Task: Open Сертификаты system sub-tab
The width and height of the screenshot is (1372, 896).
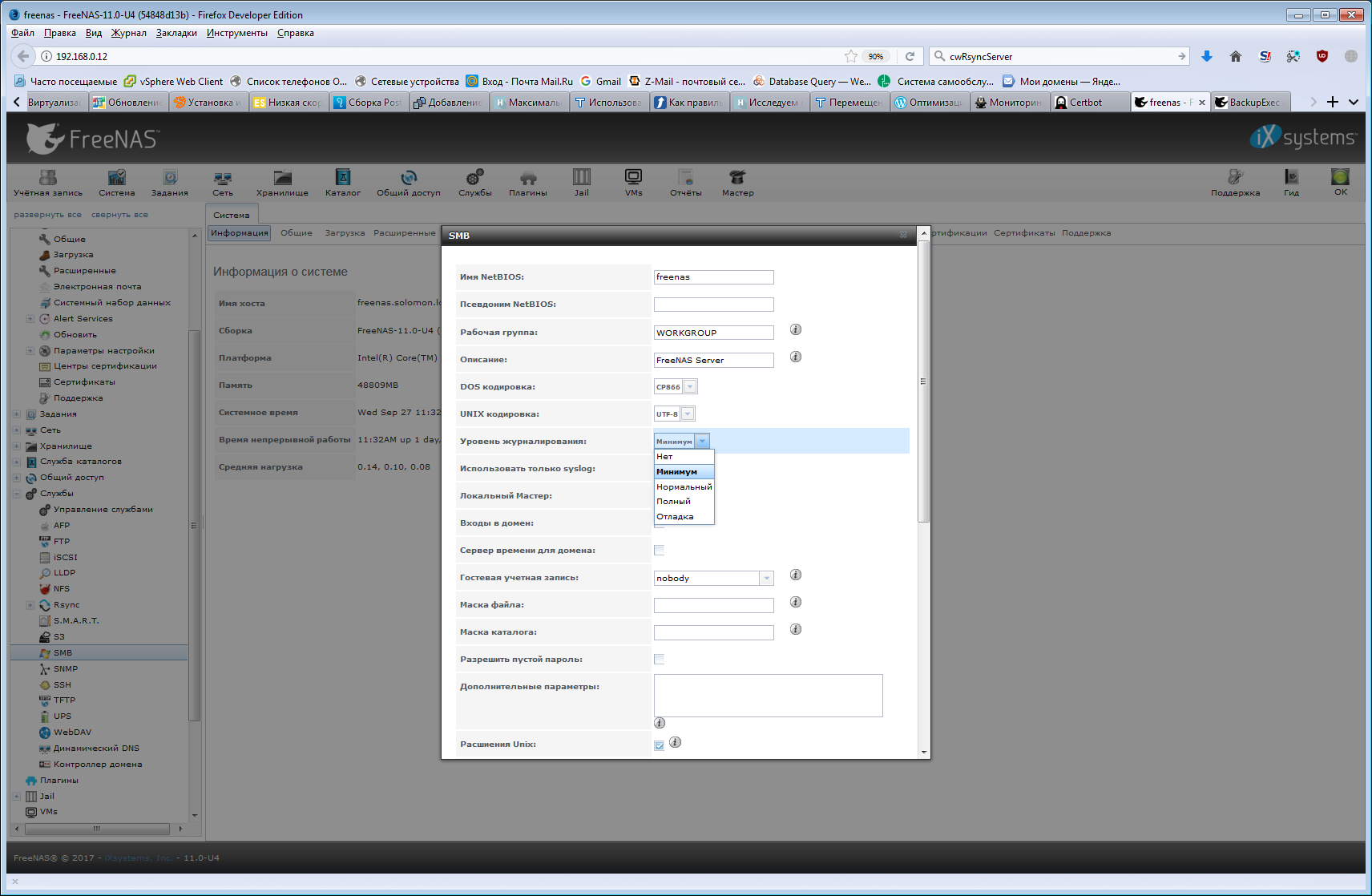Action: [x=1024, y=233]
